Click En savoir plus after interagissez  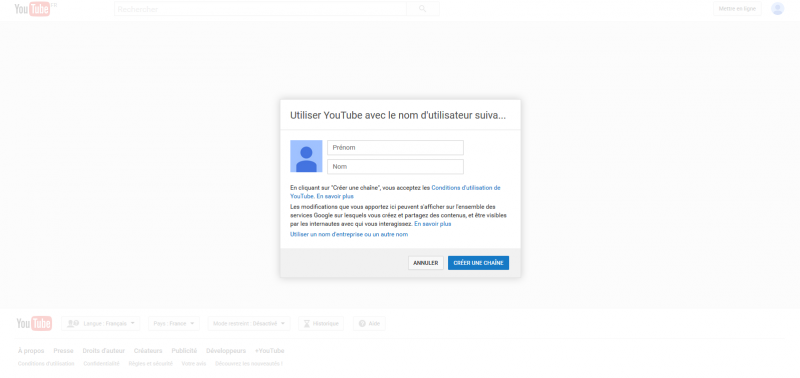point(433,223)
